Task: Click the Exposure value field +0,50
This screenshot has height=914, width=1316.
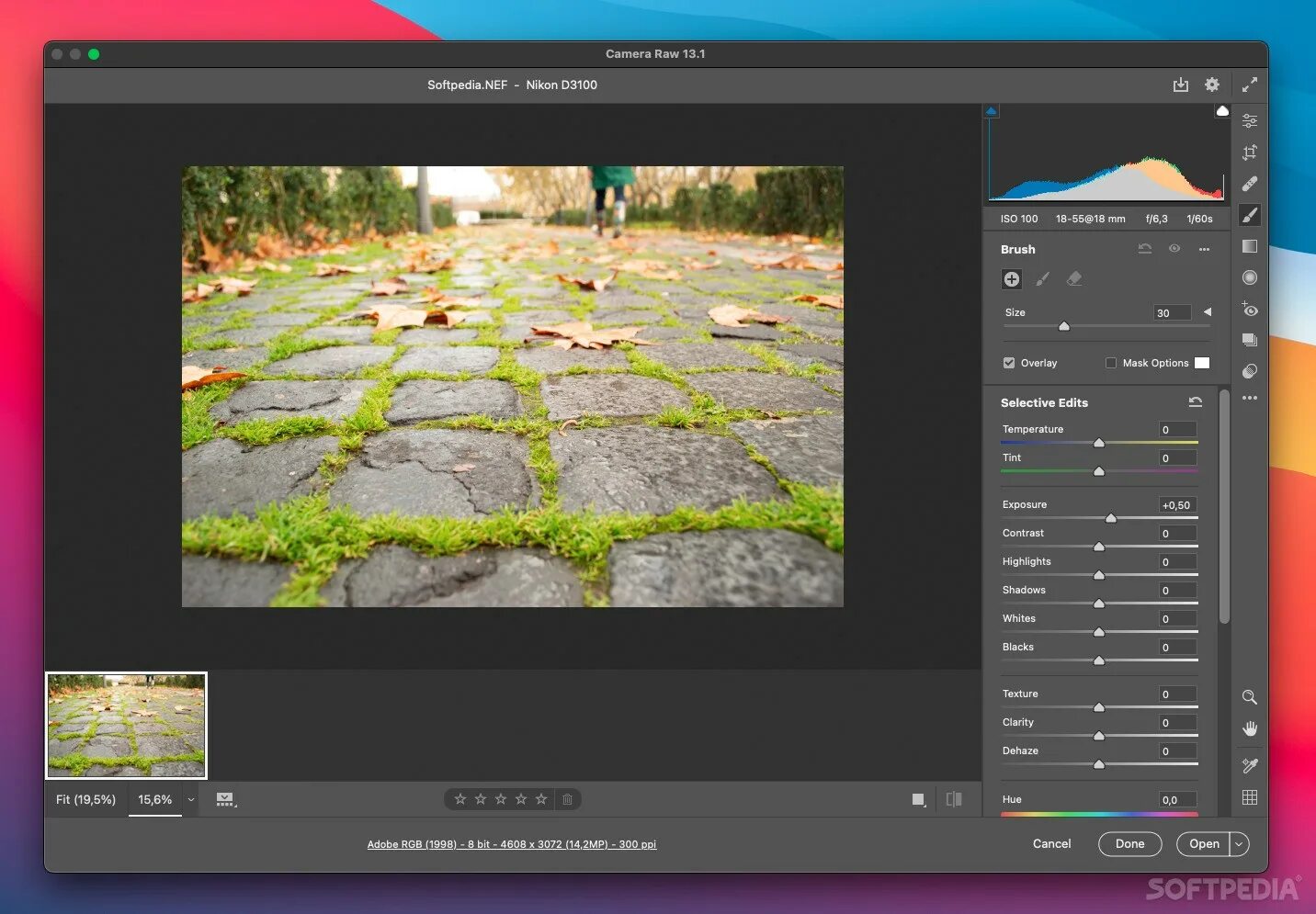Action: 1178,505
